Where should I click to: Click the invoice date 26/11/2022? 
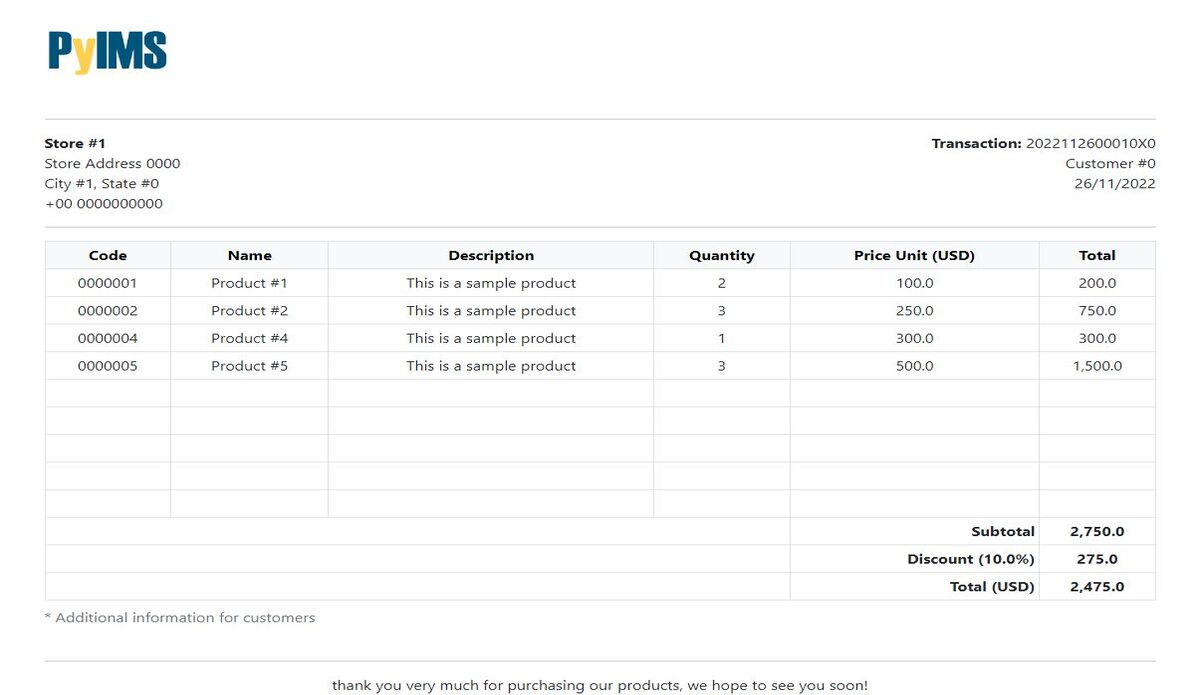point(1114,183)
